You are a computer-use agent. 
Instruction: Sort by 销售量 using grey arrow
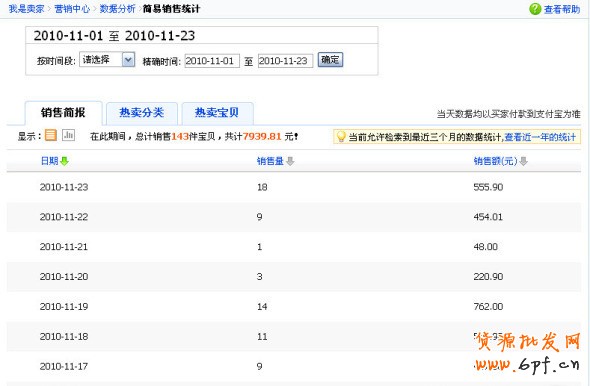coord(290,161)
